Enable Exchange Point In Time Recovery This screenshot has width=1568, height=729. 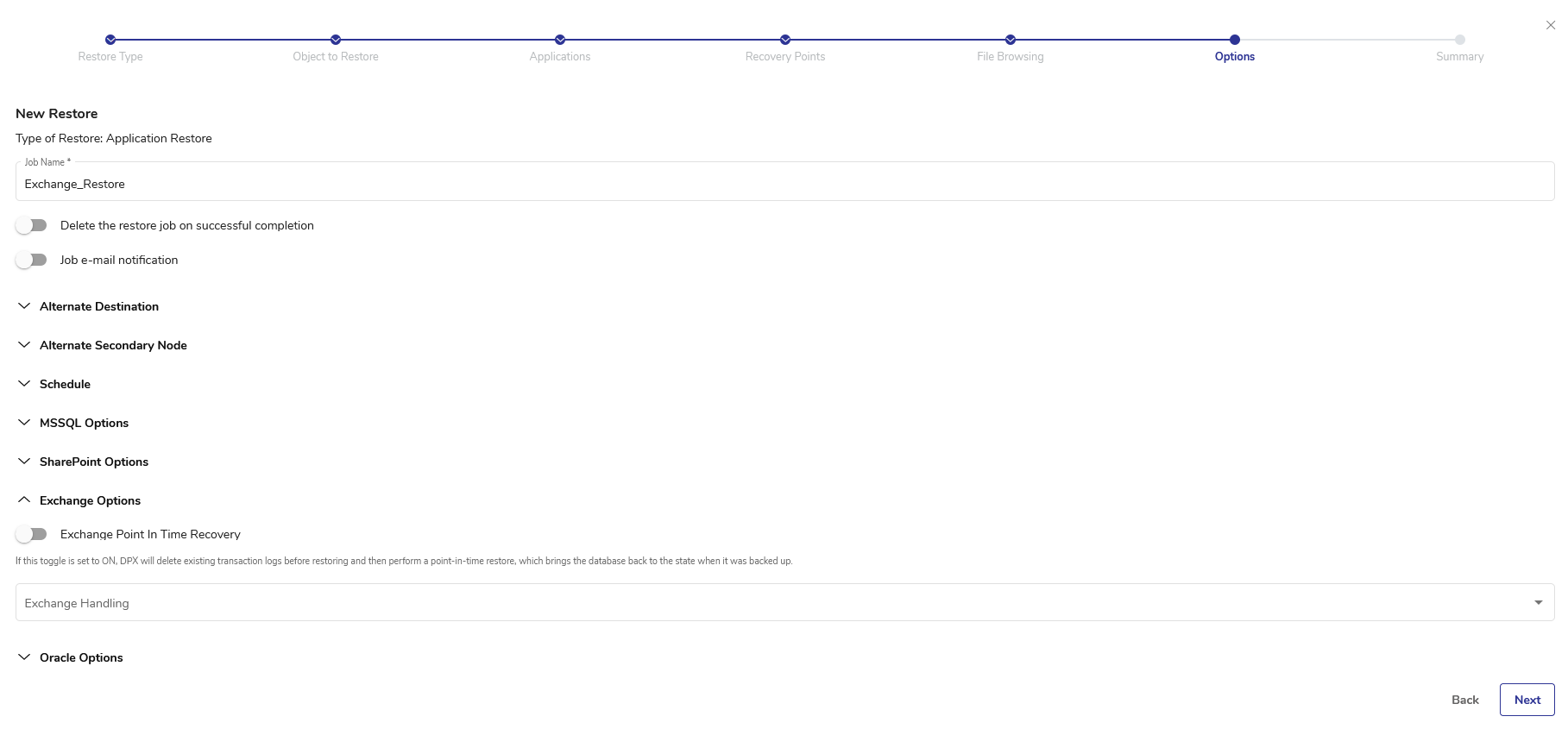[x=32, y=534]
